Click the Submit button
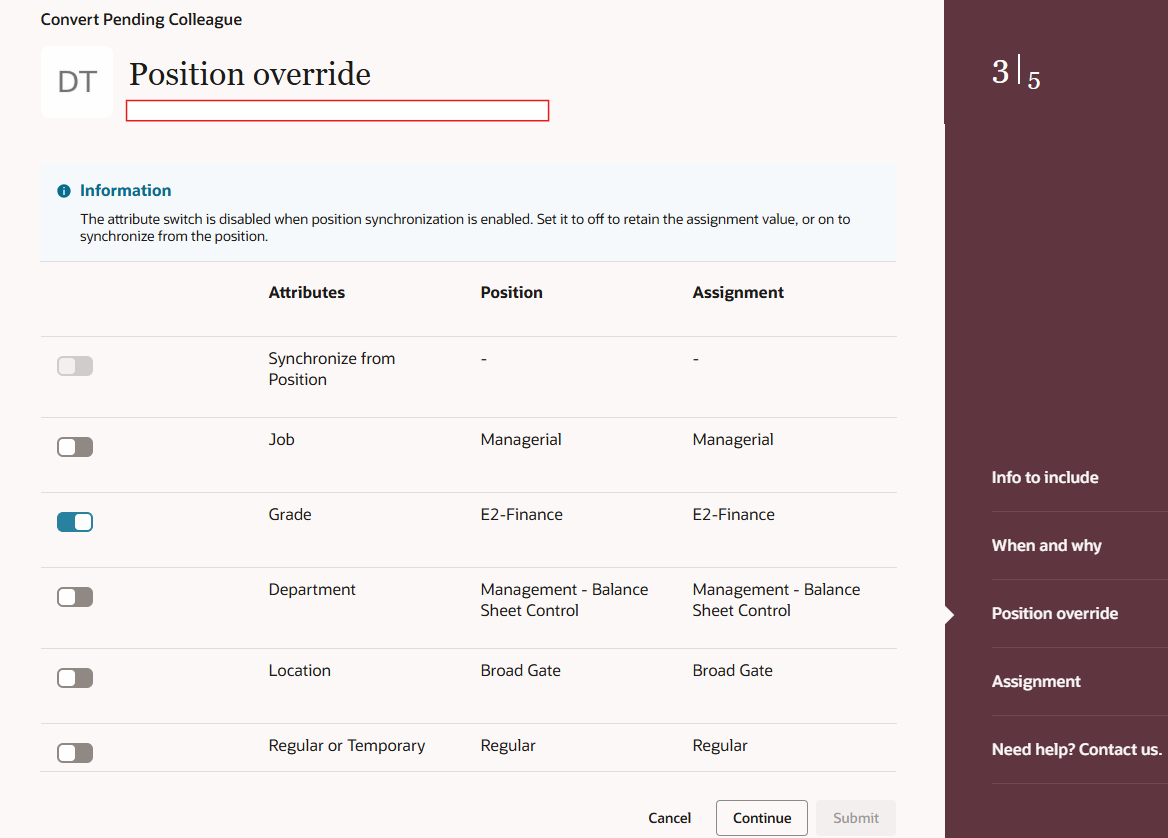 (855, 817)
